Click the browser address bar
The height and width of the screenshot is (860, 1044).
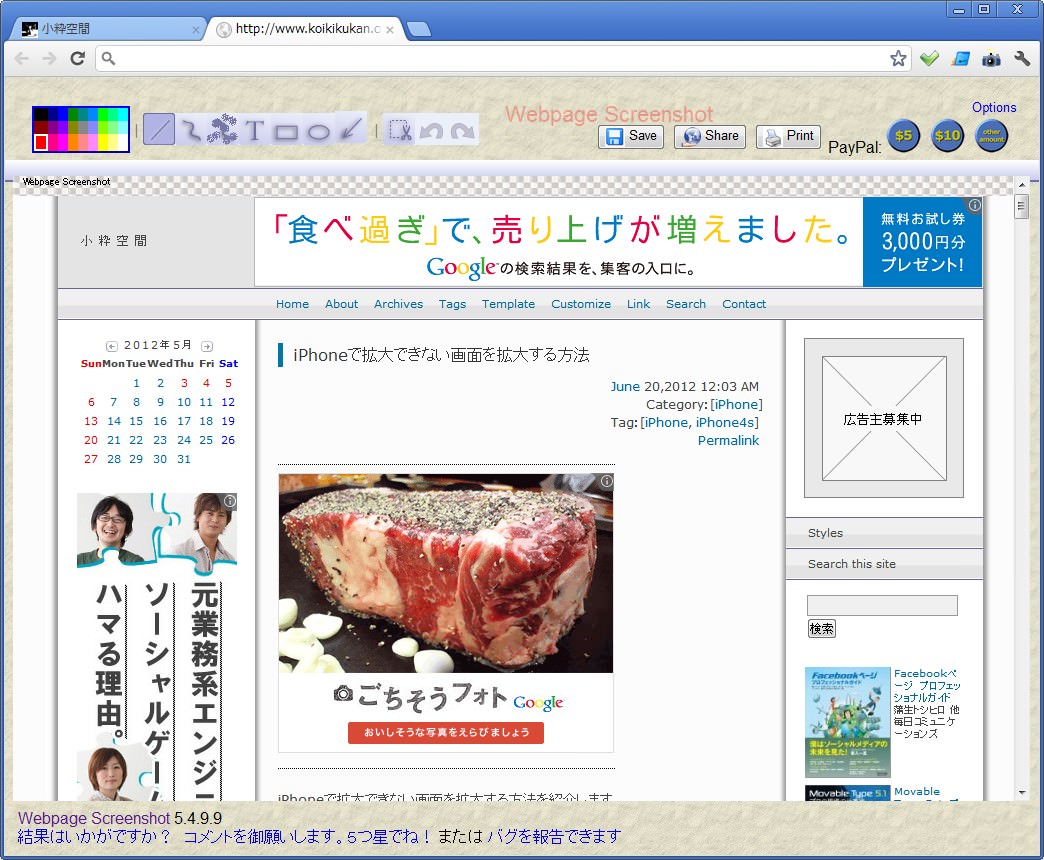(503, 59)
